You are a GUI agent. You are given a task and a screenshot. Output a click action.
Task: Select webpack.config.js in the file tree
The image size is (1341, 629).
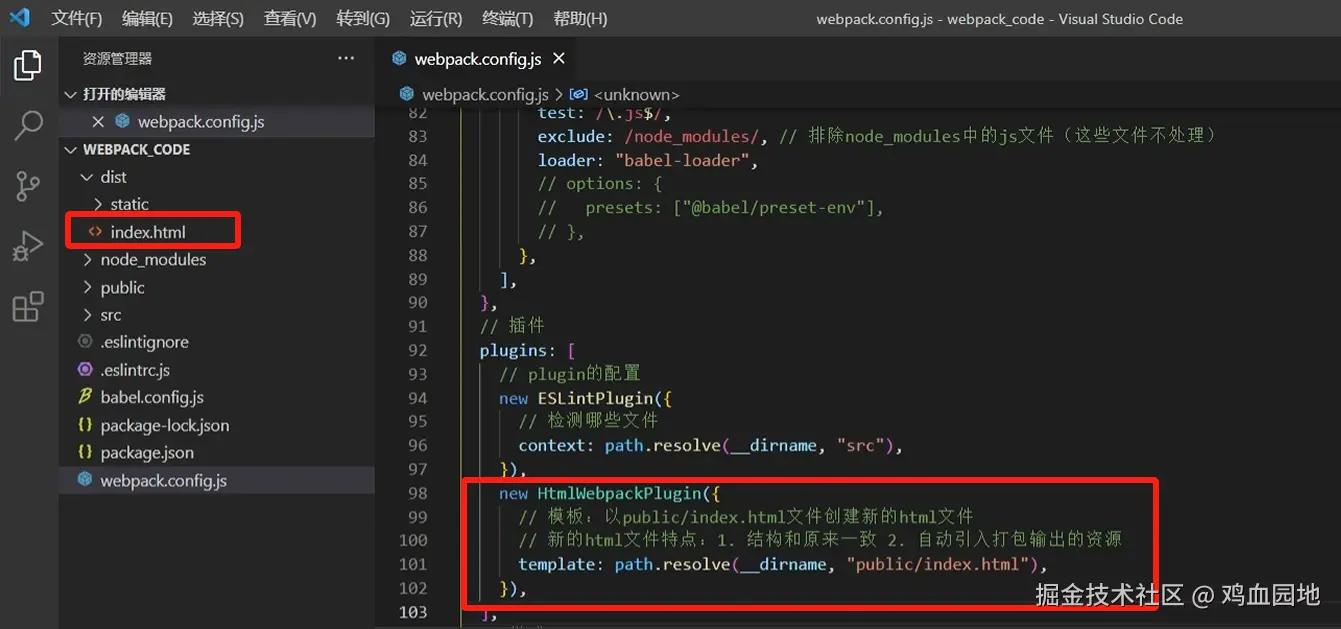click(163, 481)
